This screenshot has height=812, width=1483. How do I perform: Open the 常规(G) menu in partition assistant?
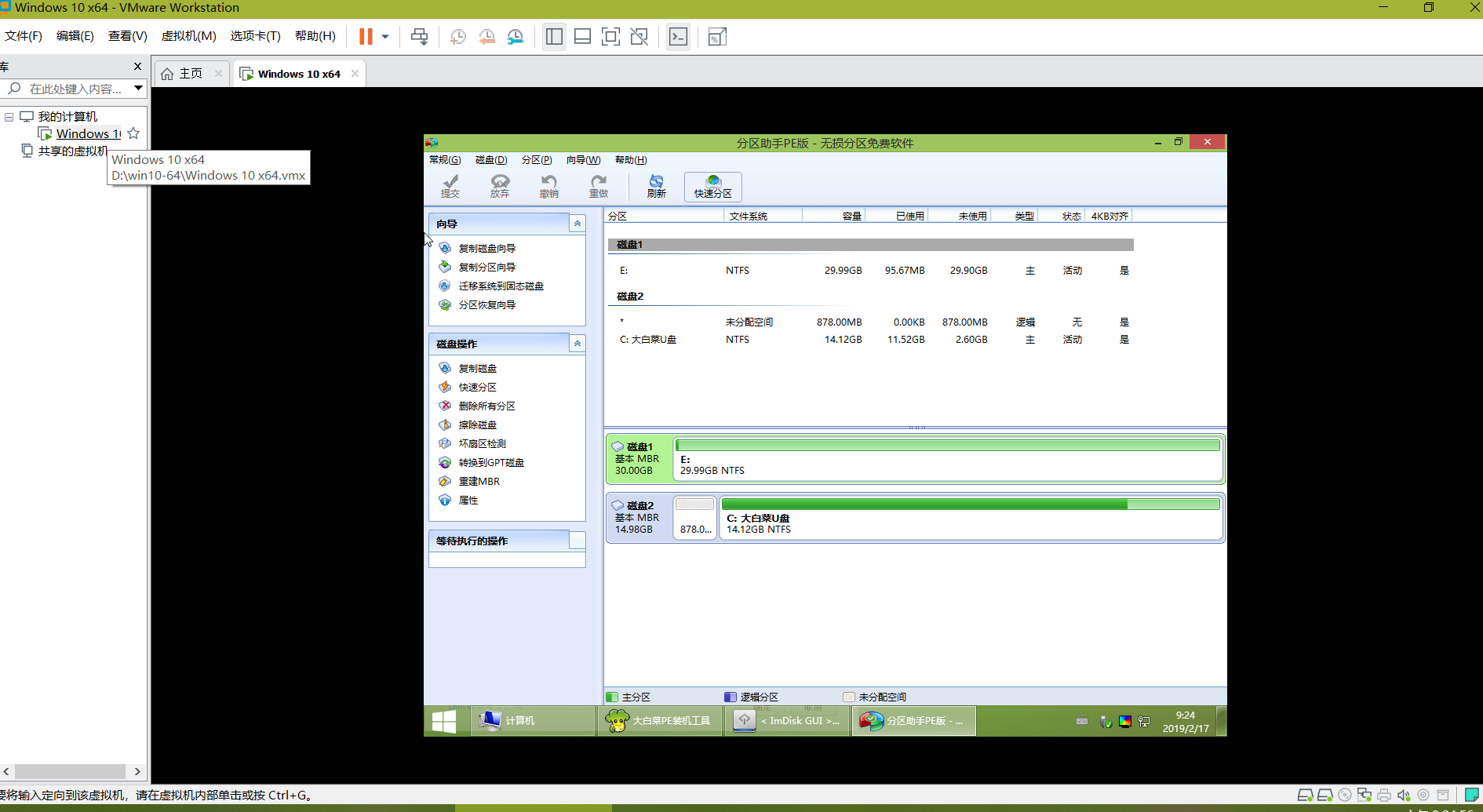(x=445, y=160)
